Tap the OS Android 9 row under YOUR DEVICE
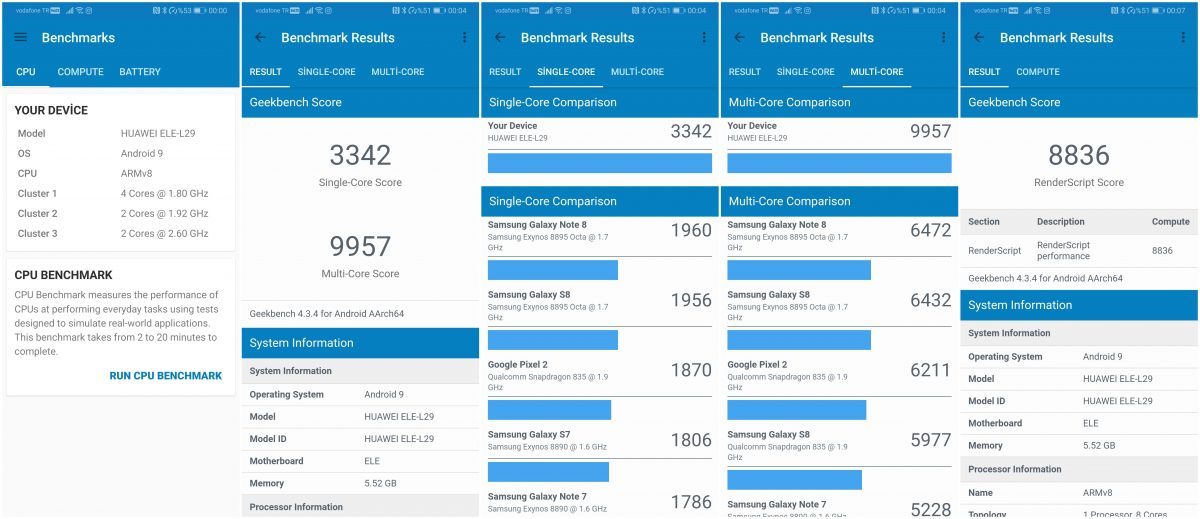This screenshot has height=519, width=1200. 121,153
